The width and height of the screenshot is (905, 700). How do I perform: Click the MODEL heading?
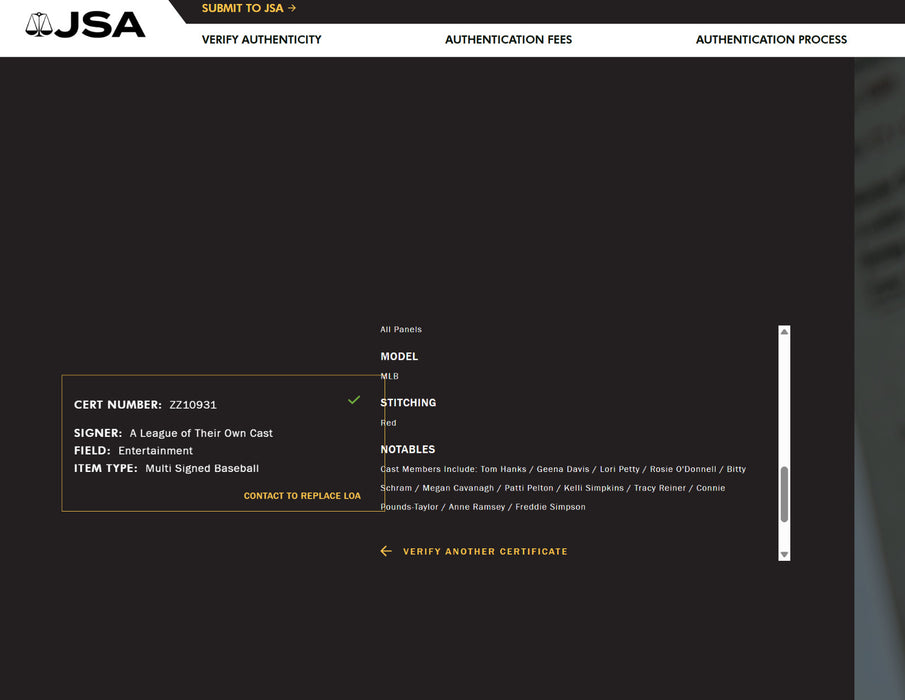click(399, 356)
